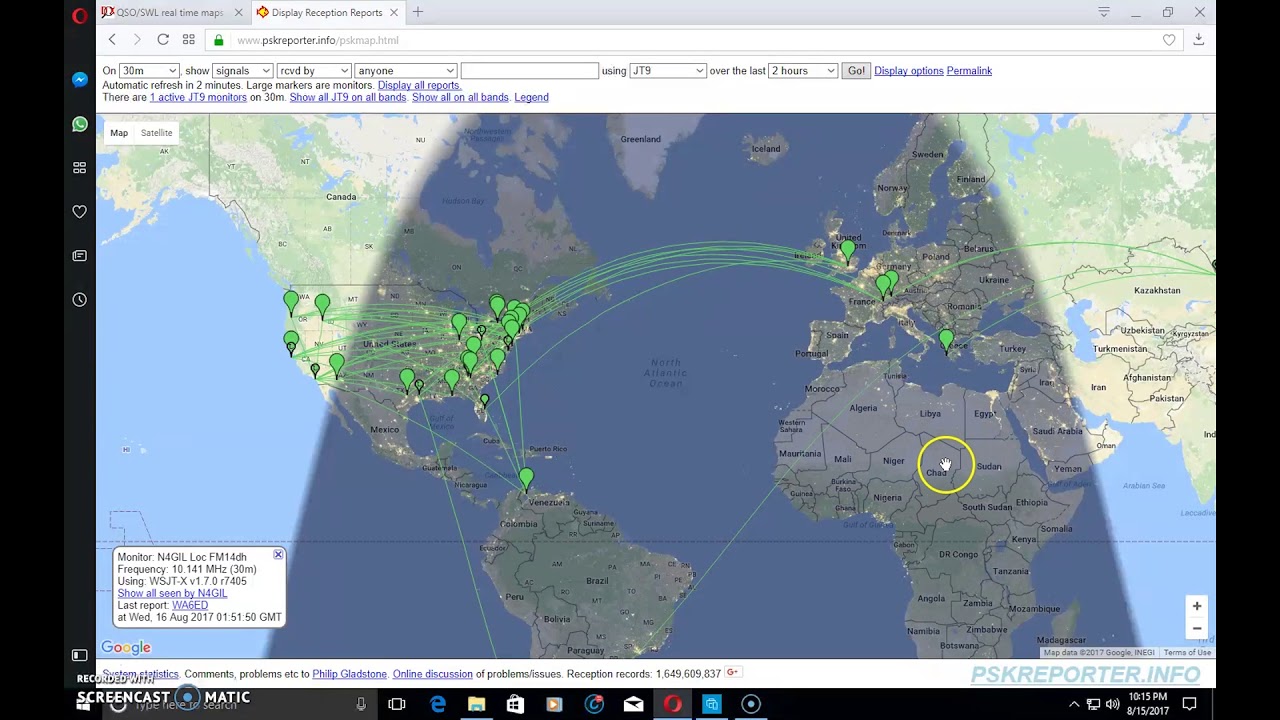Click Windows taskbar search box
The height and width of the screenshot is (720, 1280).
[x=238, y=704]
